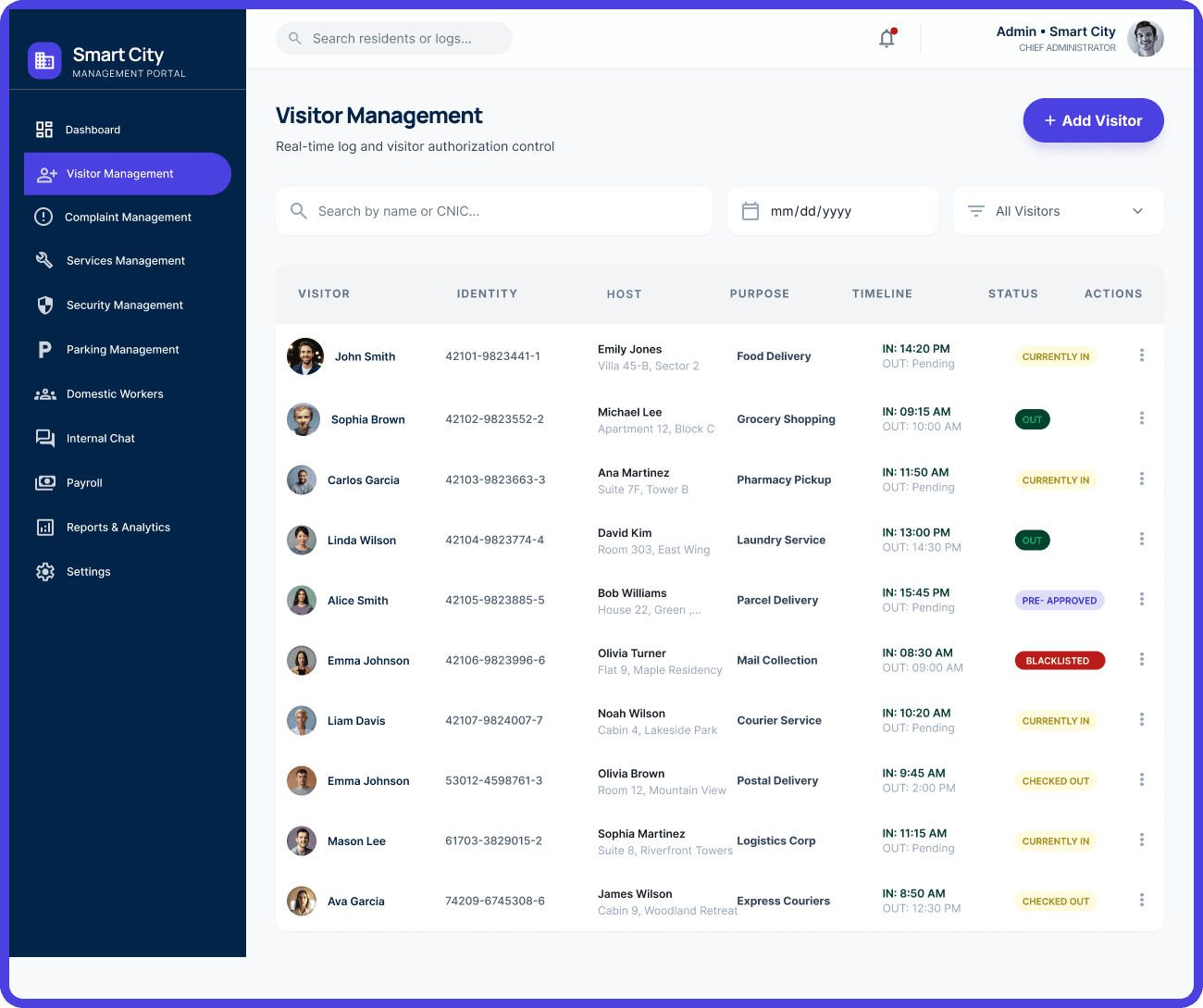Image resolution: width=1203 pixels, height=1008 pixels.
Task: Click the Add Visitor button
Action: (1093, 120)
